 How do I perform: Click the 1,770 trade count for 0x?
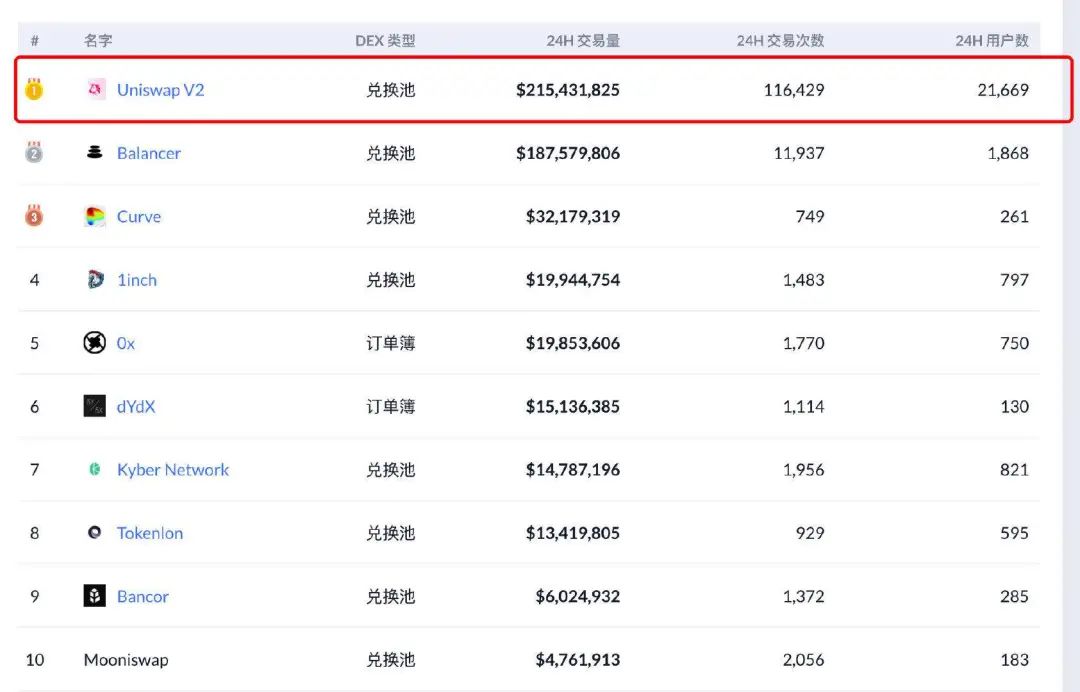pos(803,343)
